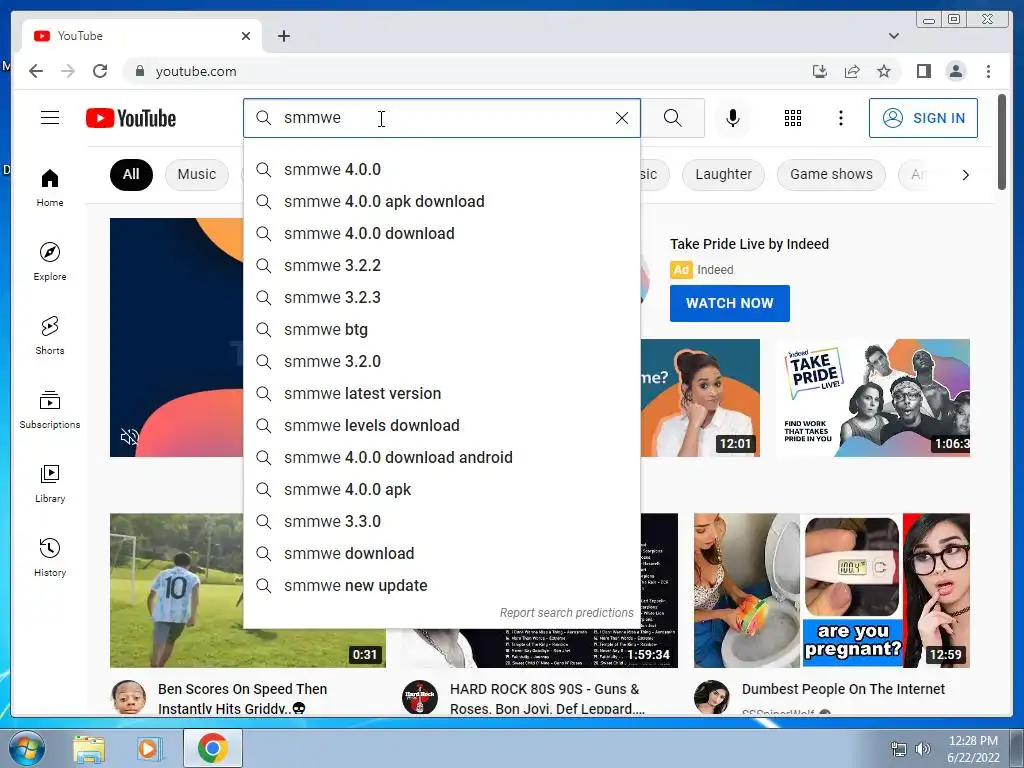Open the Chrome profile avatar
The height and width of the screenshot is (768, 1024).
pyautogui.click(x=955, y=71)
